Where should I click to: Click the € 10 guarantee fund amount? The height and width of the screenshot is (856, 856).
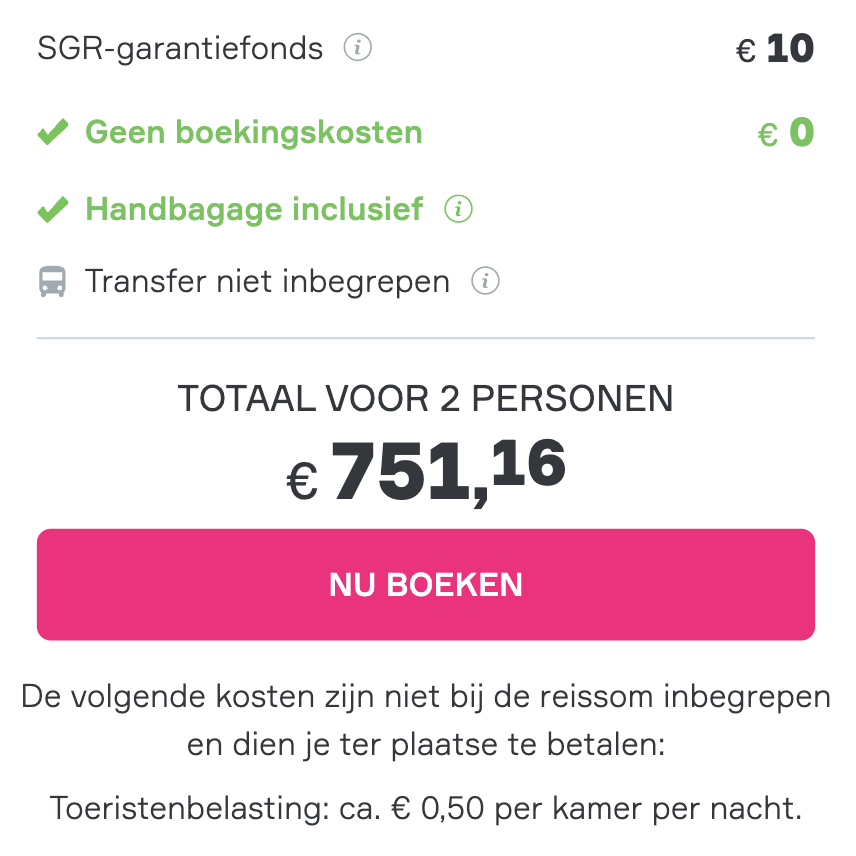pos(775,49)
